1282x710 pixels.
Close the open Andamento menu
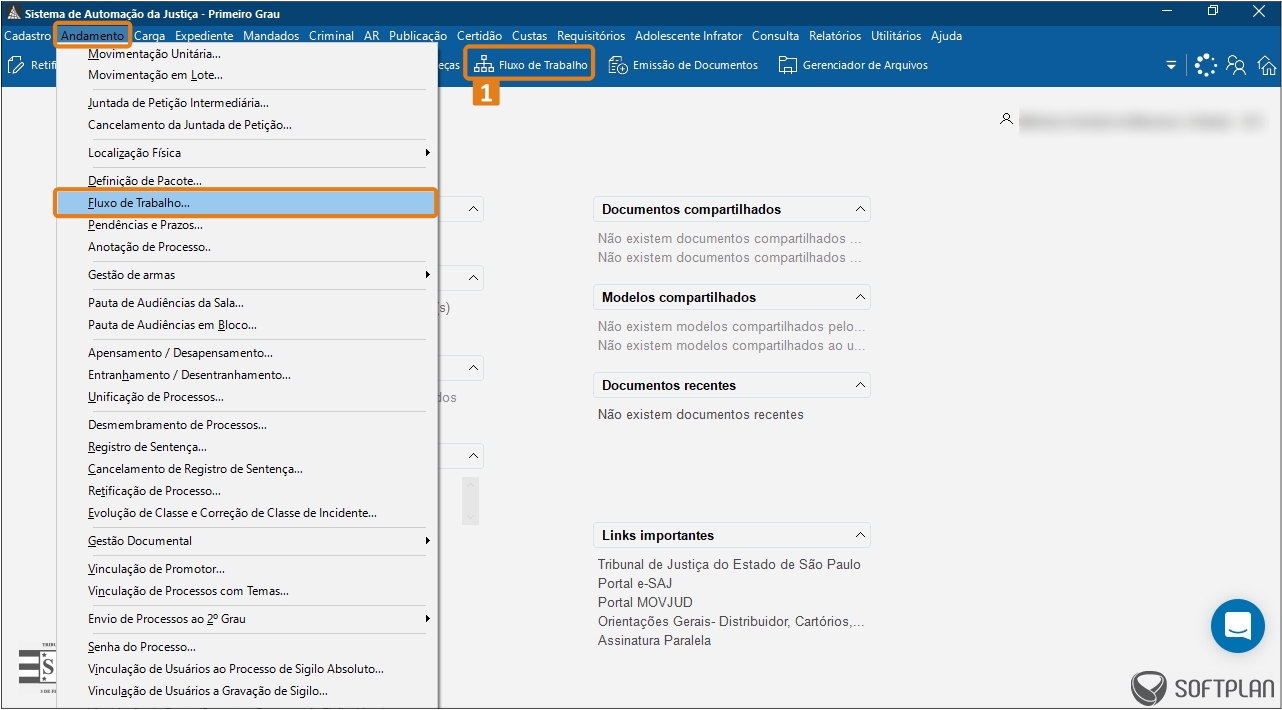93,36
